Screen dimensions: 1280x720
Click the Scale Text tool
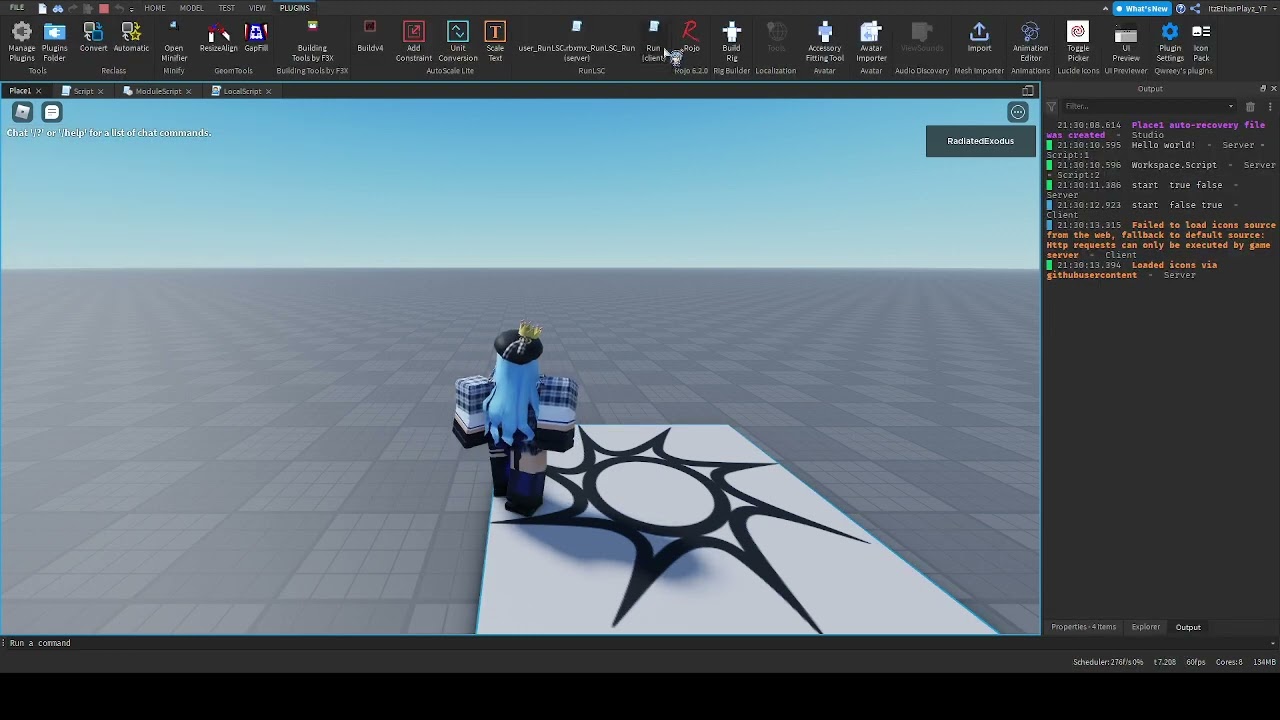(x=495, y=42)
